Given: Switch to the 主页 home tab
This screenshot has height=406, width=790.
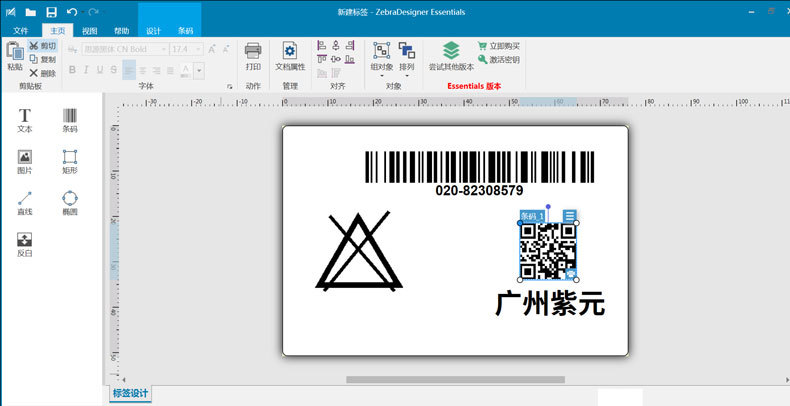Looking at the screenshot, I should (57, 30).
